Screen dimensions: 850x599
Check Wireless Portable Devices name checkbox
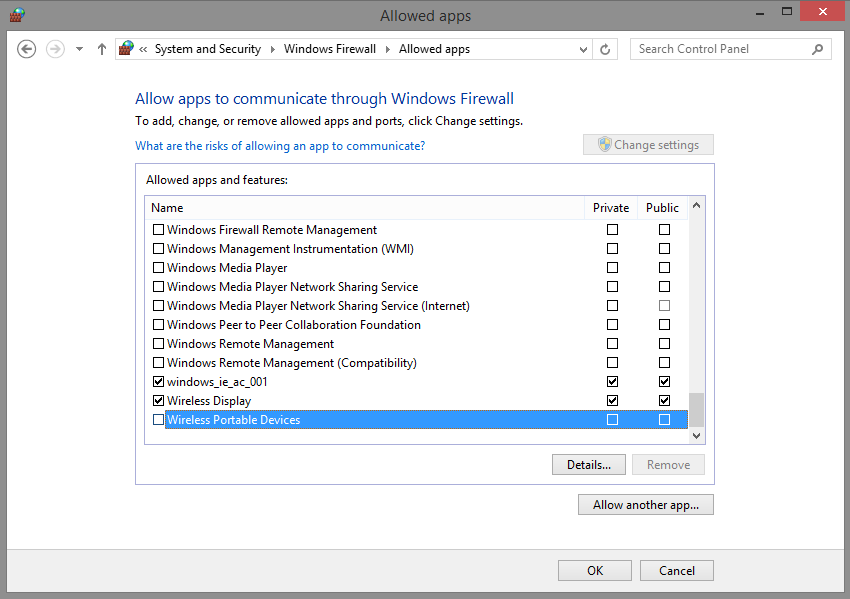pos(158,420)
